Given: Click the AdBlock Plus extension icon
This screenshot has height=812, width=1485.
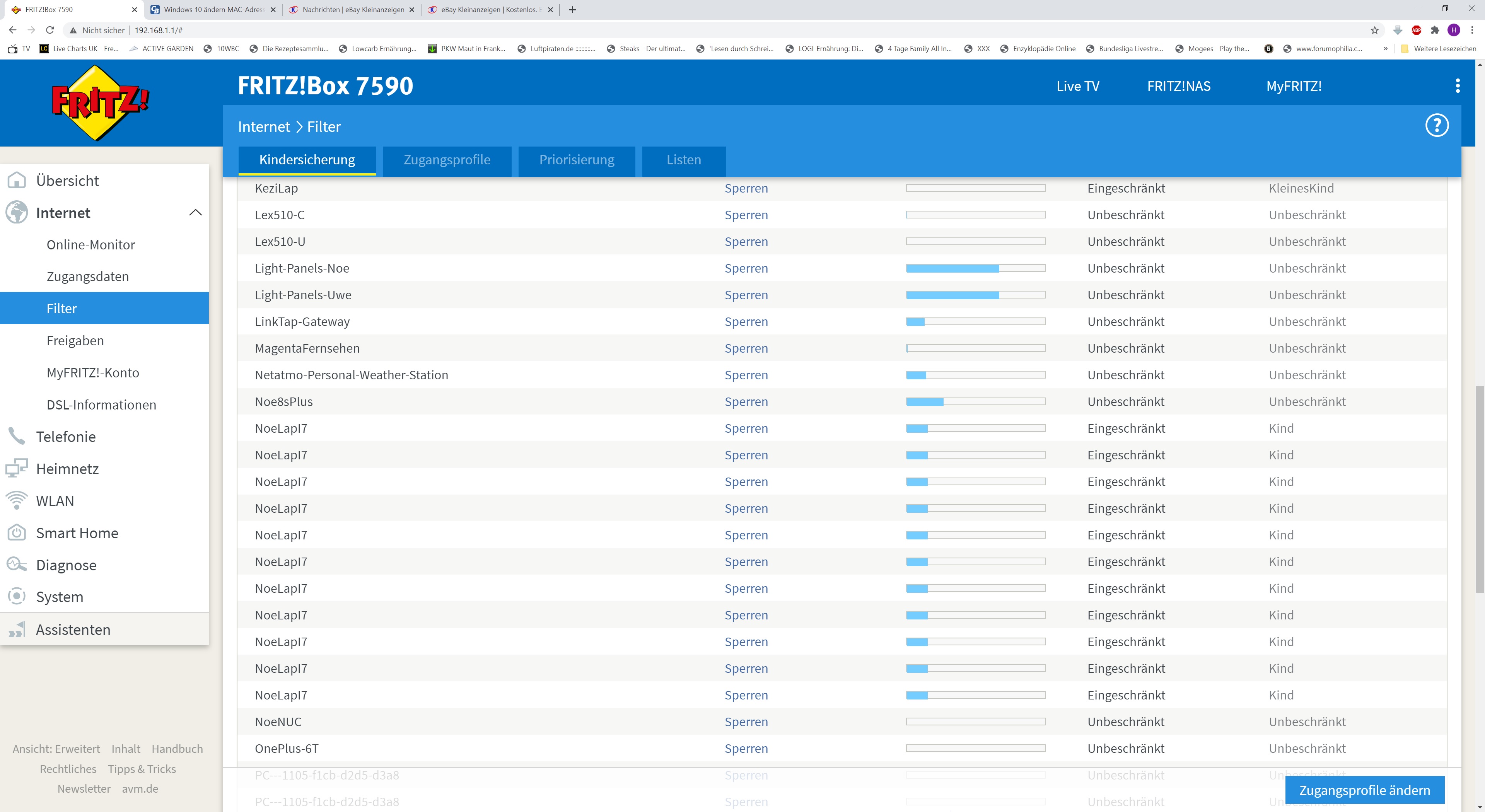Looking at the screenshot, I should coord(1416,30).
